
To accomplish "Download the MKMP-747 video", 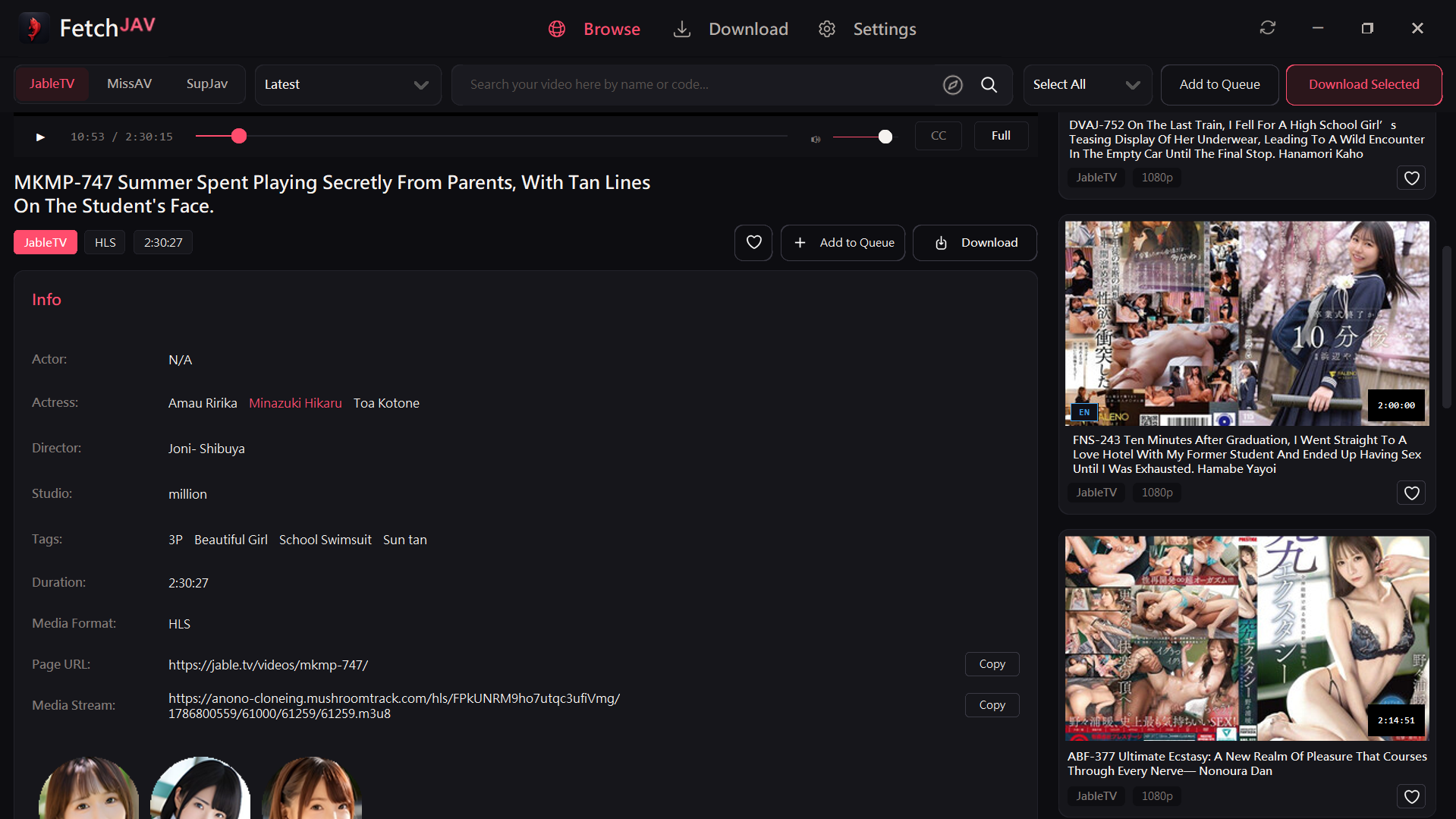I will click(x=975, y=243).
